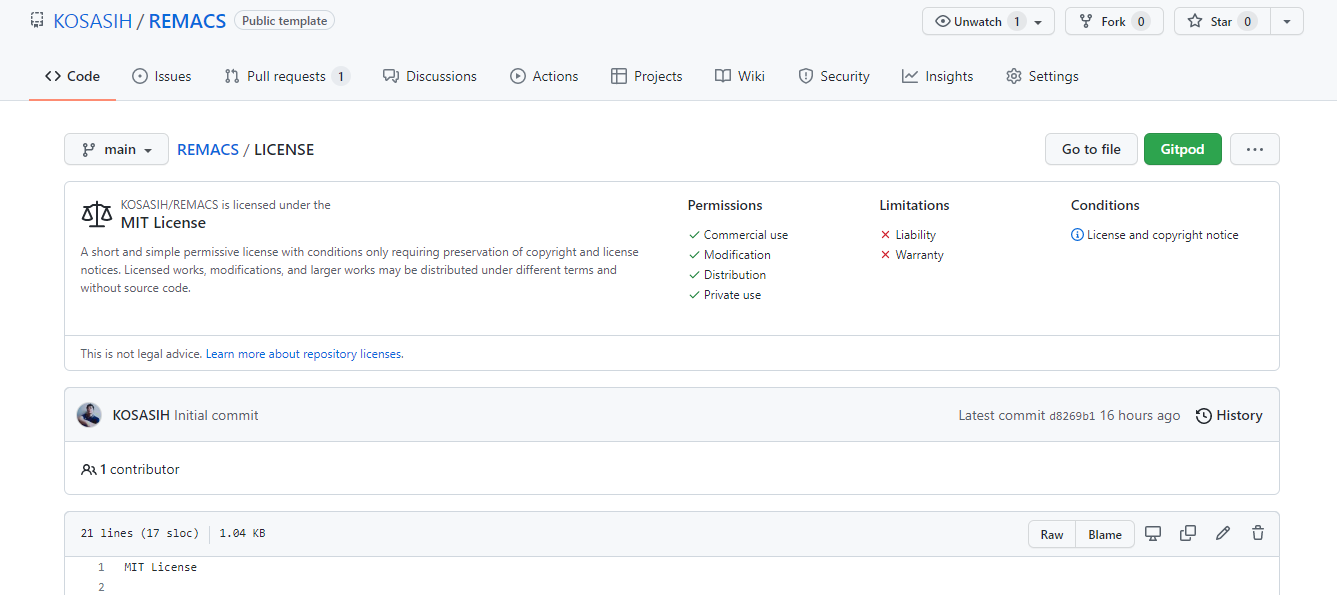
Task: Click the 1 contributor text
Action: [139, 469]
